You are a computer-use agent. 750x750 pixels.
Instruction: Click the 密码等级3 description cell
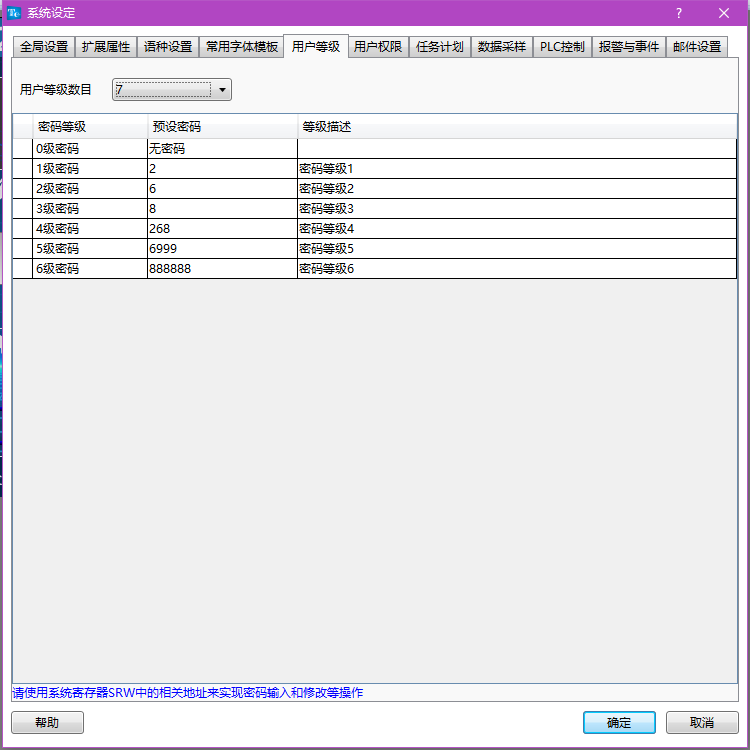pyautogui.click(x=517, y=209)
